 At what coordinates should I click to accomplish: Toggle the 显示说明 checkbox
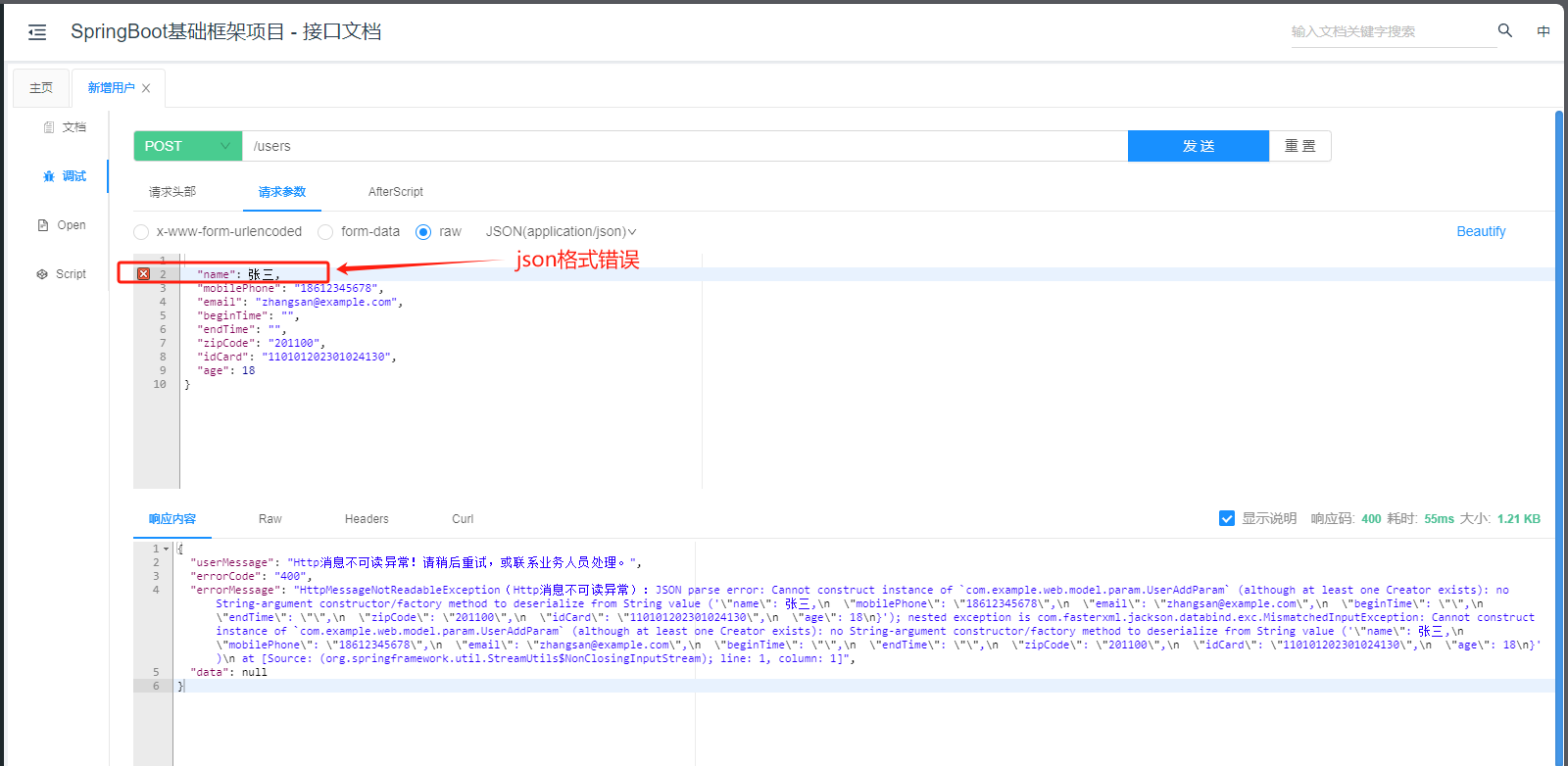(1227, 518)
